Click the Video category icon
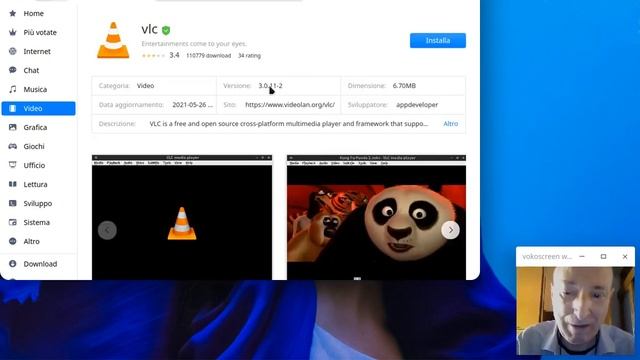Screen dimensions: 640x360 13,109
